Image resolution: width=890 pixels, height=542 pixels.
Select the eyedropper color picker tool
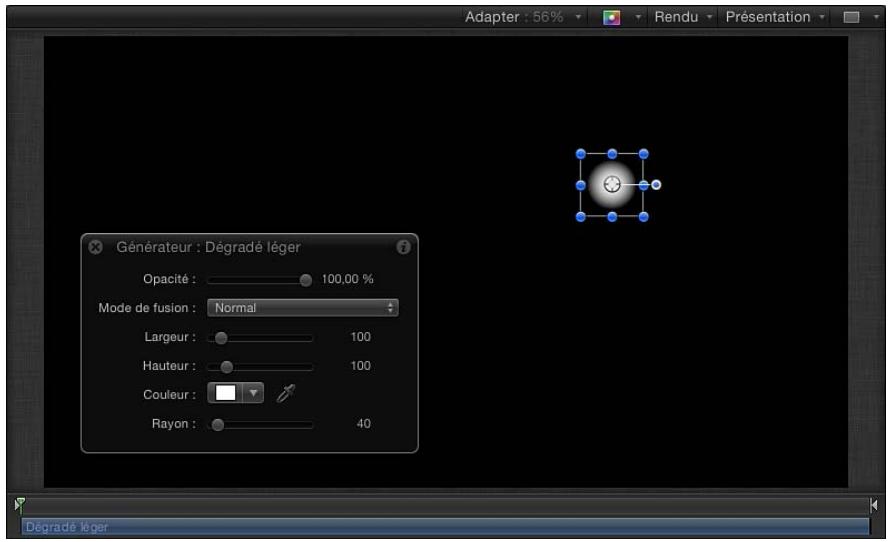coord(286,393)
